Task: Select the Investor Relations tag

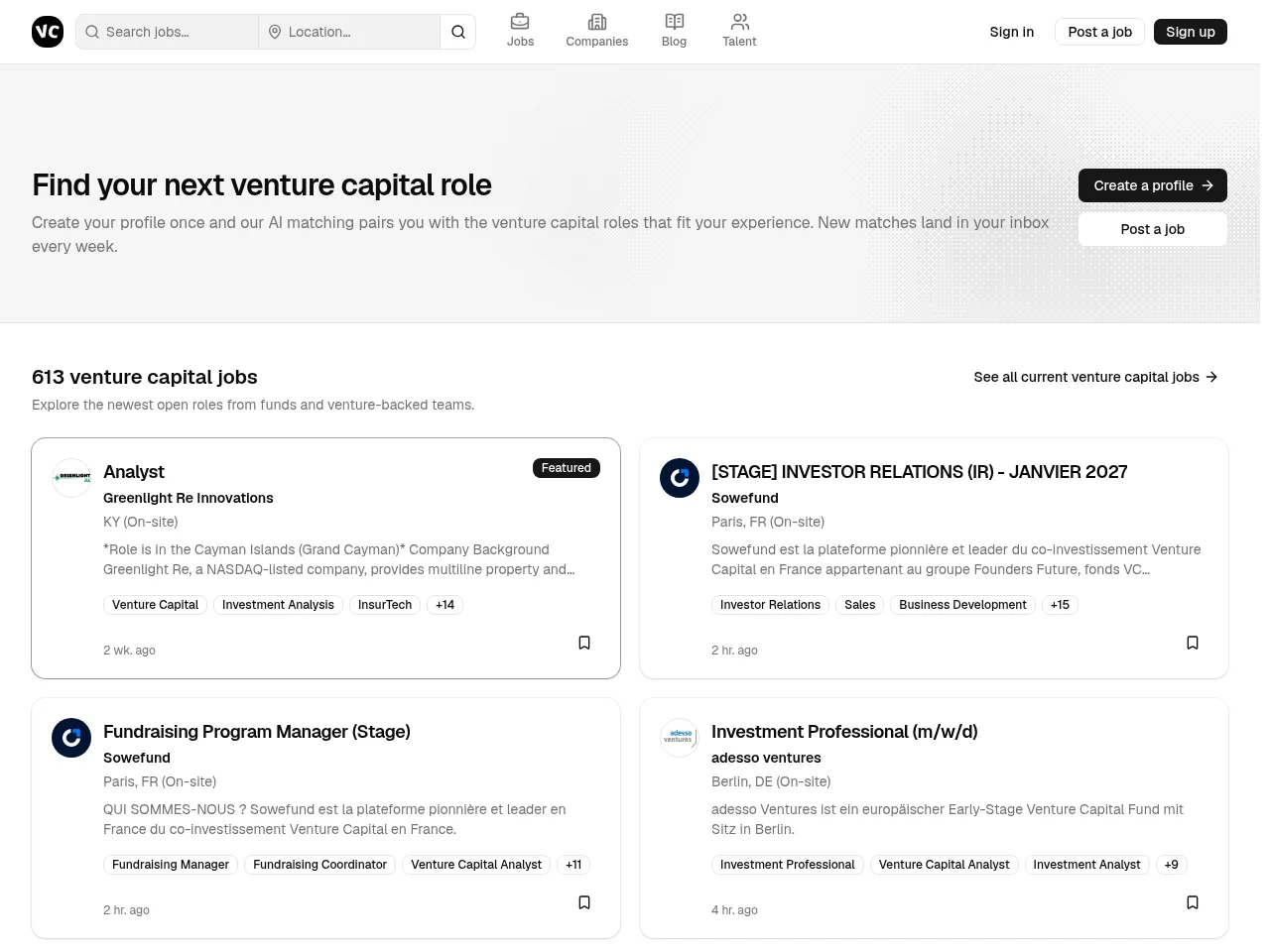Action: pos(770,605)
